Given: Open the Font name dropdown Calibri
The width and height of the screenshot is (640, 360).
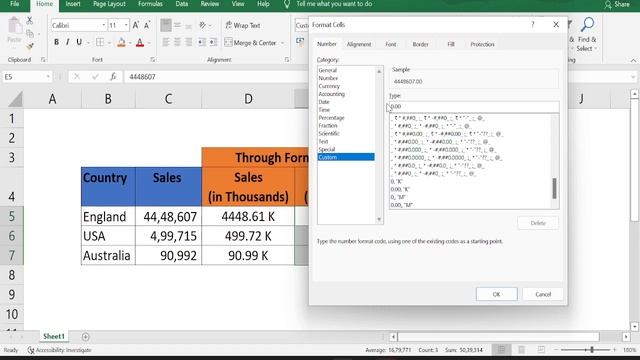Looking at the screenshot, I should pos(104,25).
